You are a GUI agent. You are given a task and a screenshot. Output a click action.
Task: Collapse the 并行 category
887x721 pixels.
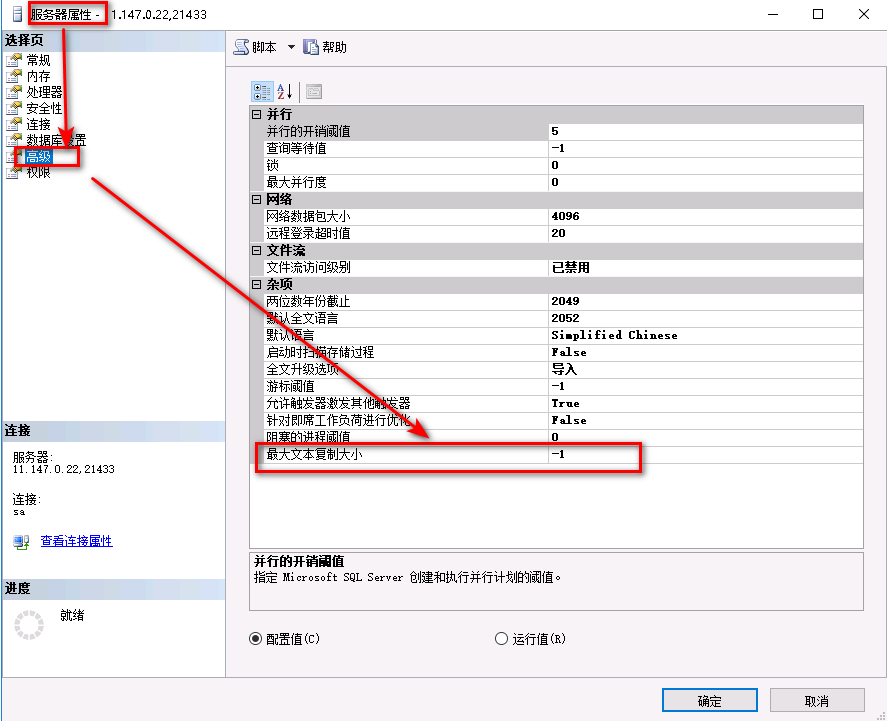point(257,114)
